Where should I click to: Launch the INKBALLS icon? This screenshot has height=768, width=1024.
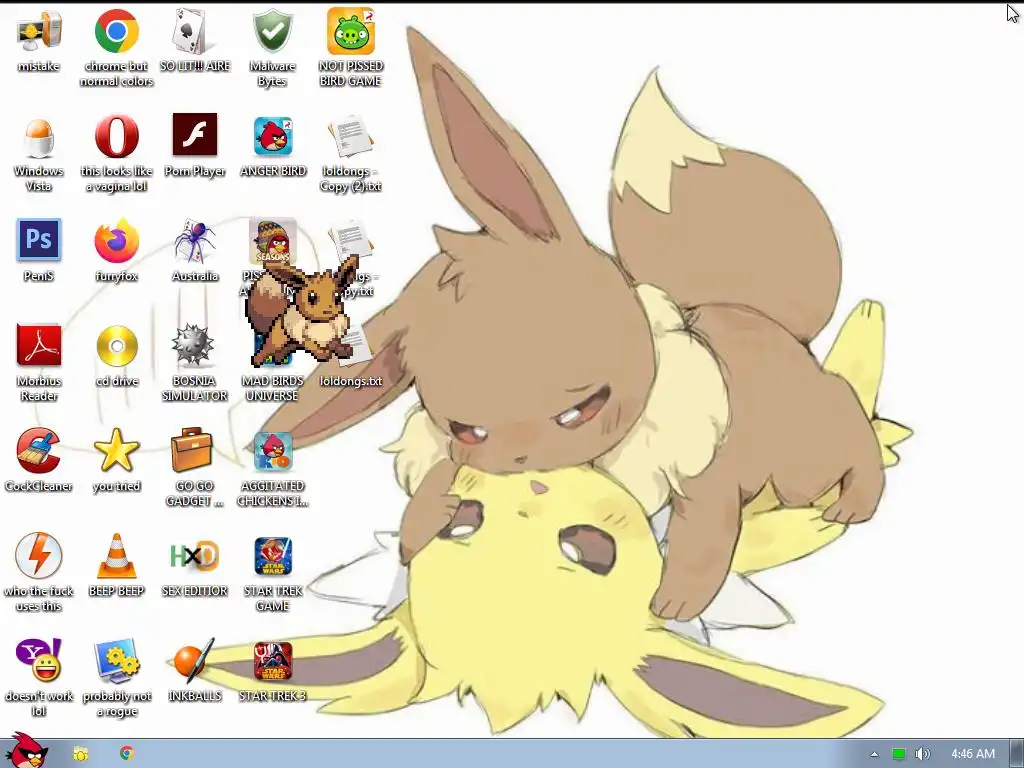click(x=194, y=660)
